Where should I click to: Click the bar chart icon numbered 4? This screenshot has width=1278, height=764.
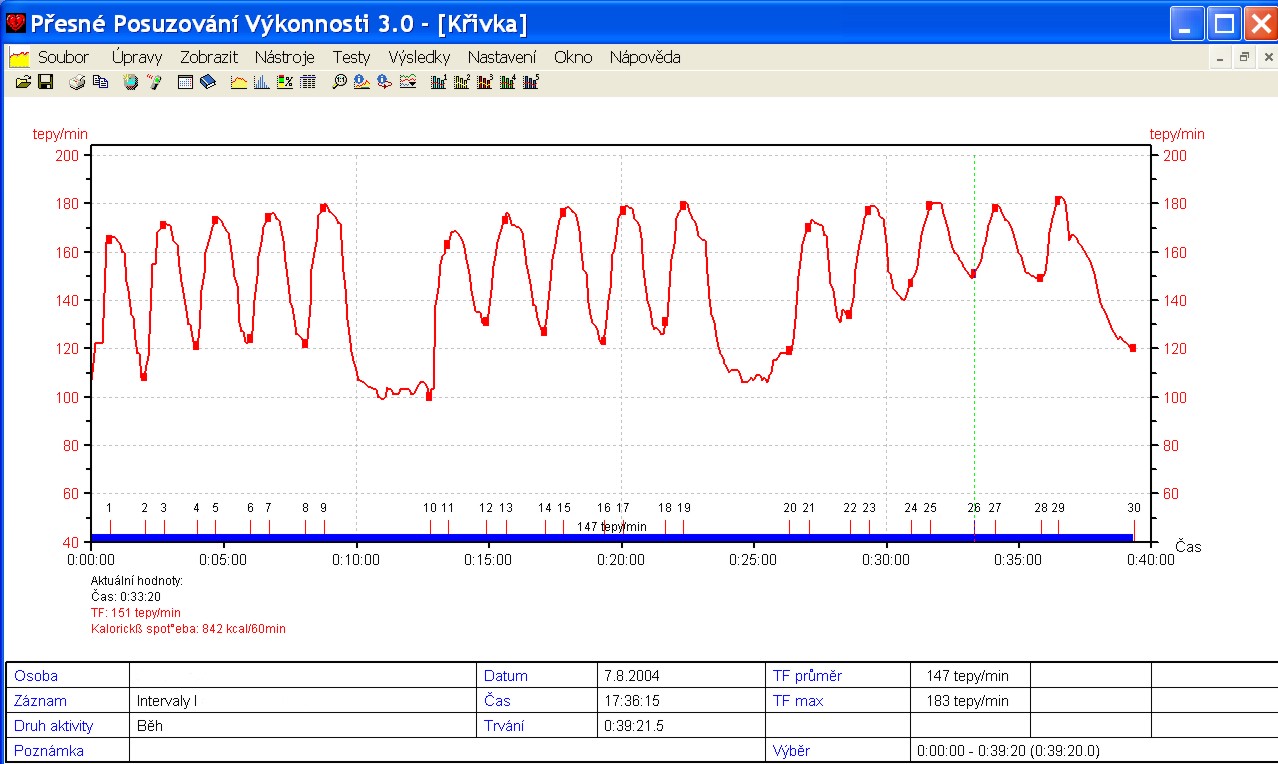tap(508, 82)
